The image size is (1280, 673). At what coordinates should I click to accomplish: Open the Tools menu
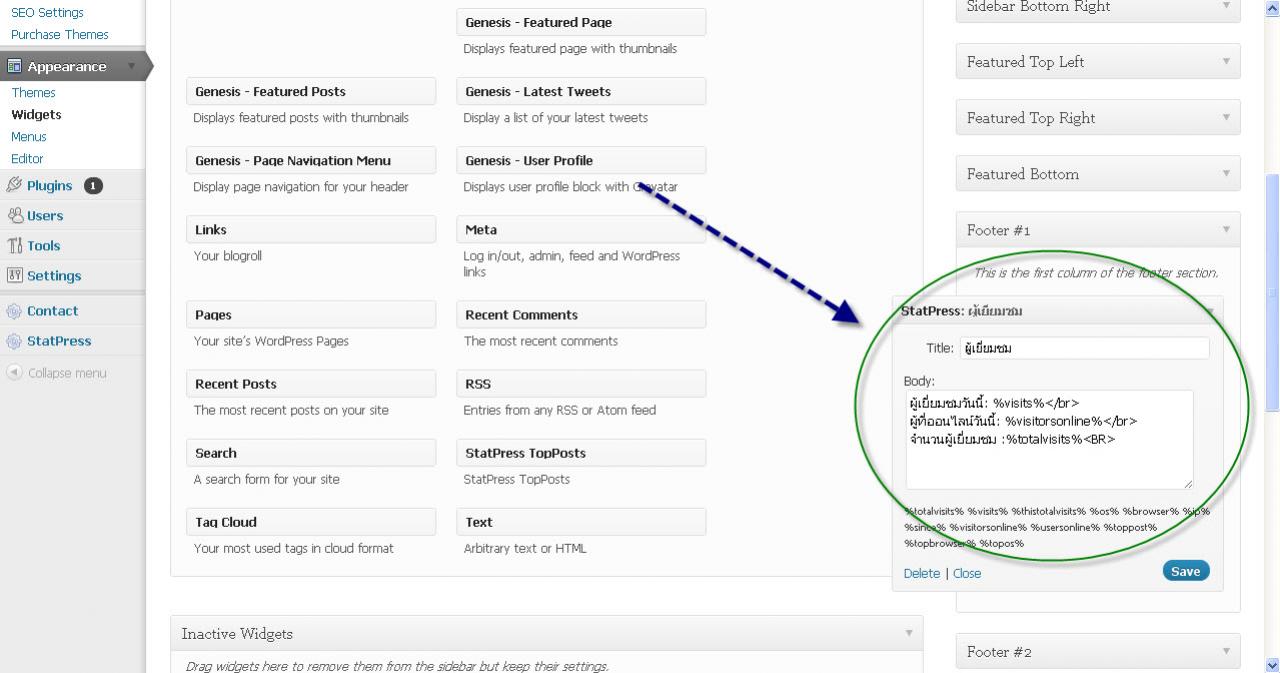[43, 245]
